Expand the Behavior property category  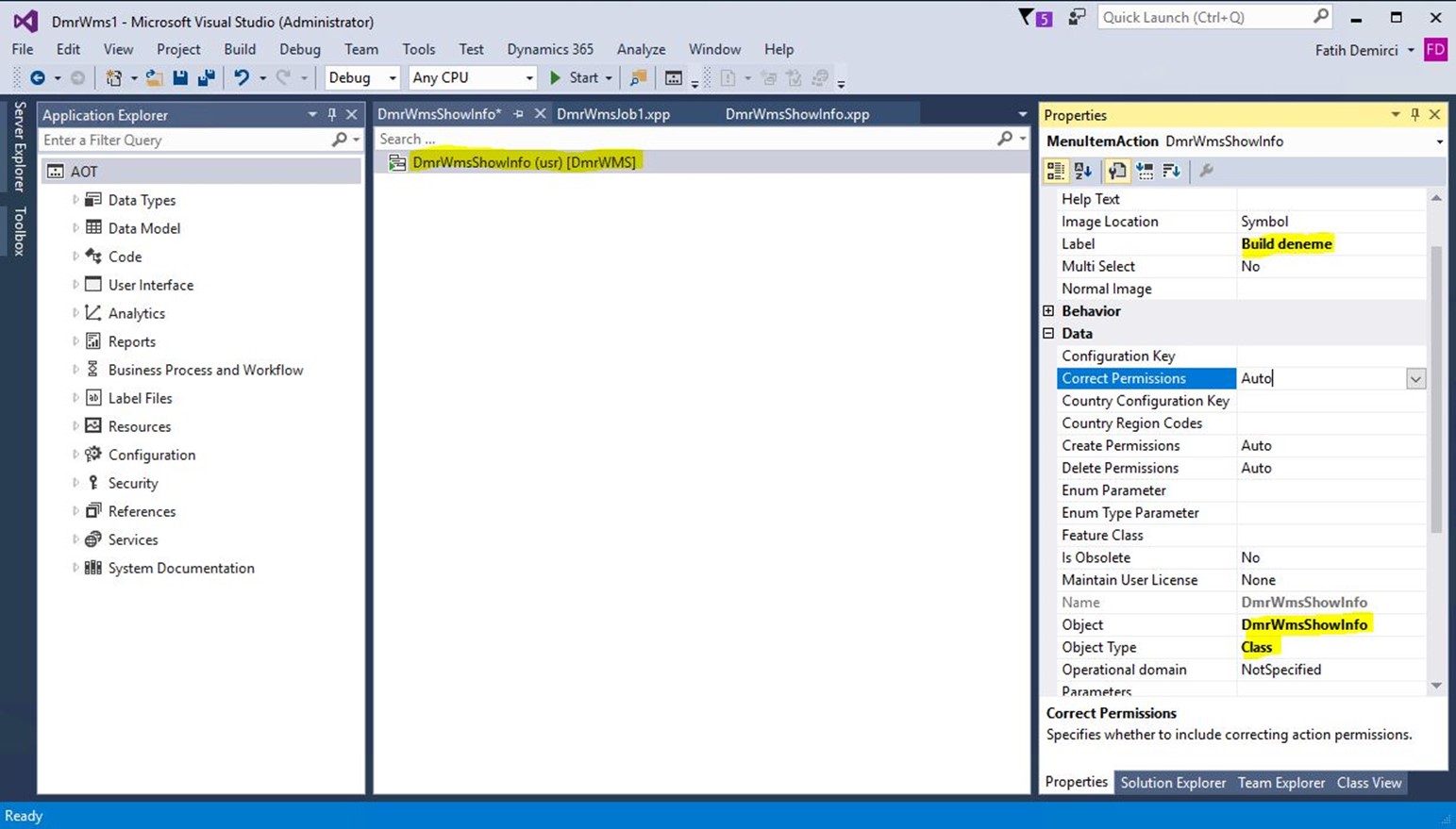pyautogui.click(x=1048, y=310)
